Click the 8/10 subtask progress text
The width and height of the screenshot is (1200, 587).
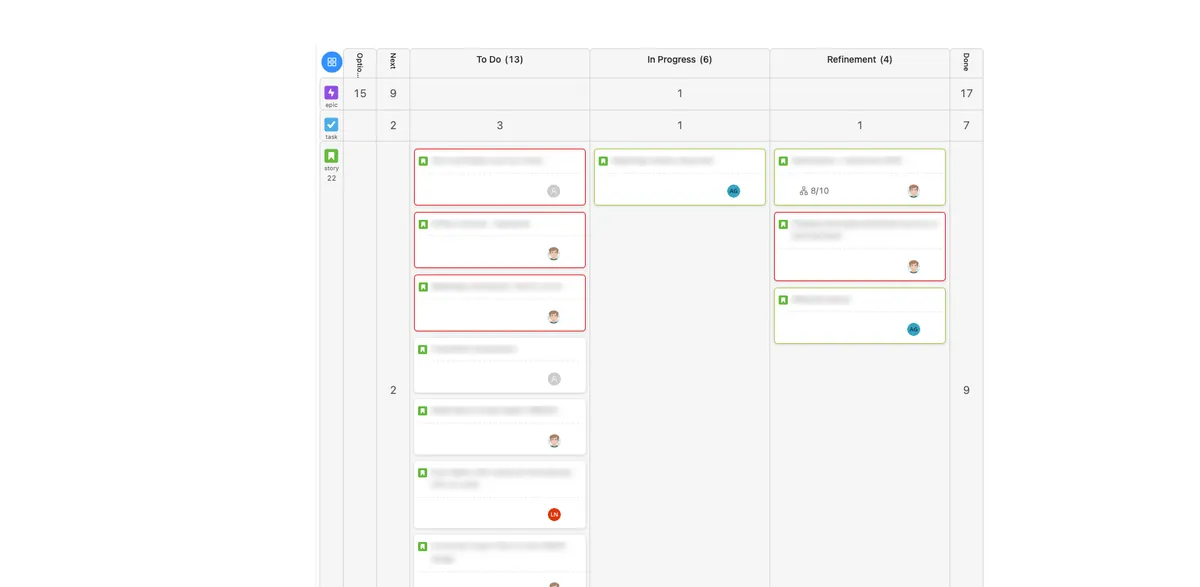pyautogui.click(x=820, y=191)
